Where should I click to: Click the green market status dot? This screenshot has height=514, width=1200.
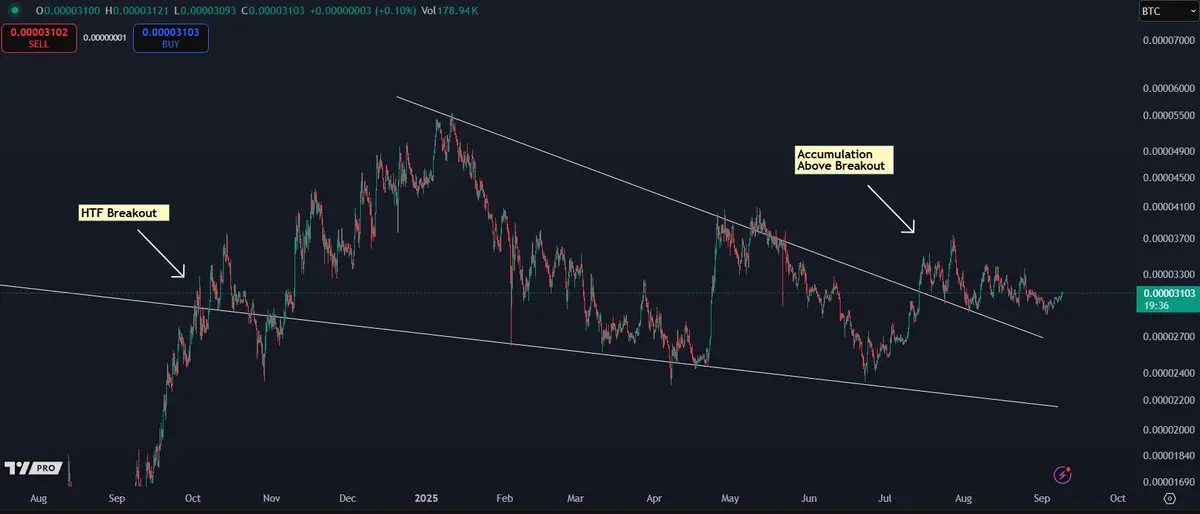click(x=14, y=9)
